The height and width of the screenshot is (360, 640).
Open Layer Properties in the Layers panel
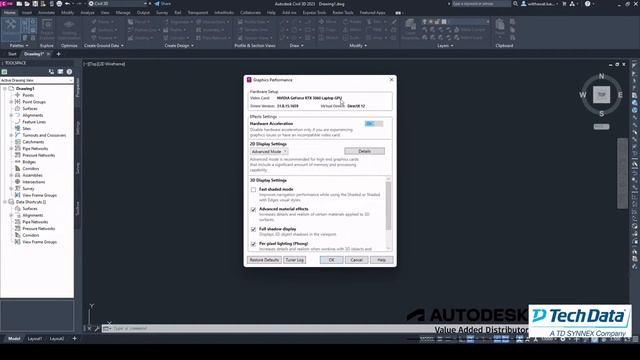[x=410, y=29]
